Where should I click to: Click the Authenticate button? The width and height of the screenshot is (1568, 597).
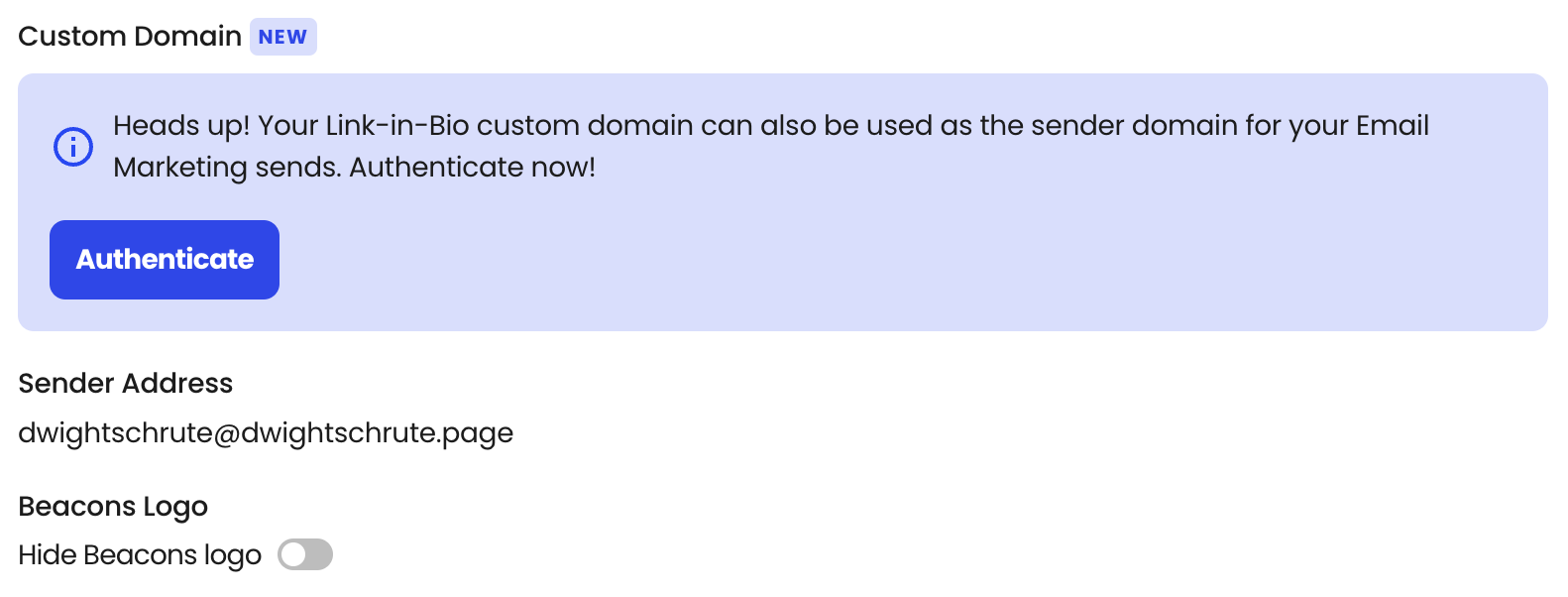coord(165,260)
